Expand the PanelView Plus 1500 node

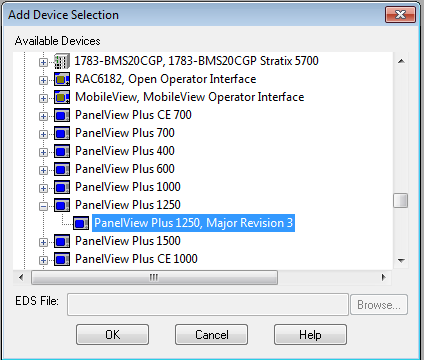43,242
